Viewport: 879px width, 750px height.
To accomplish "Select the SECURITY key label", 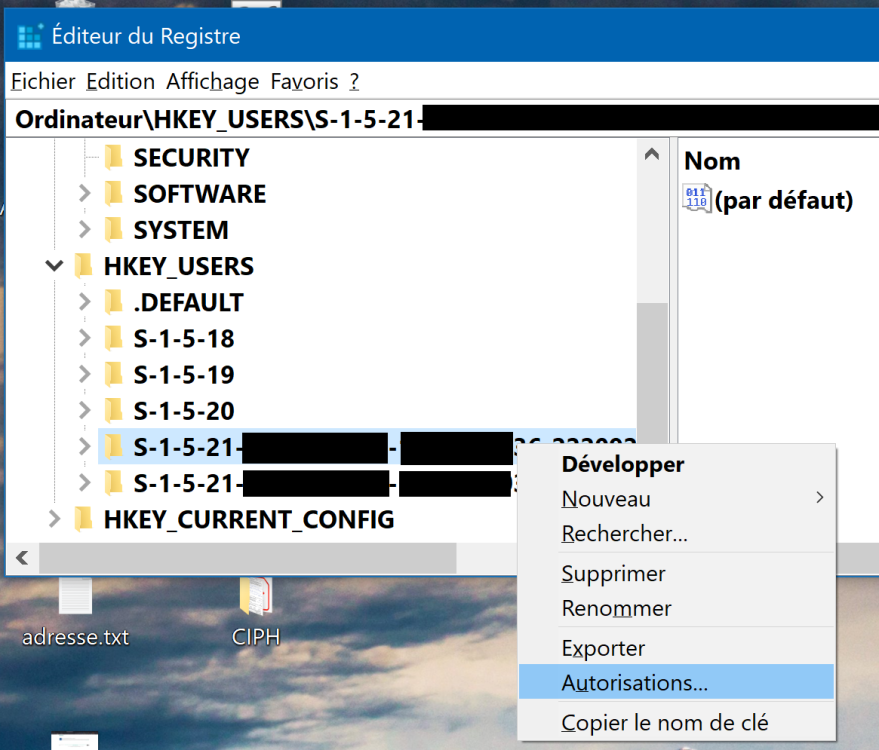I will [x=191, y=158].
